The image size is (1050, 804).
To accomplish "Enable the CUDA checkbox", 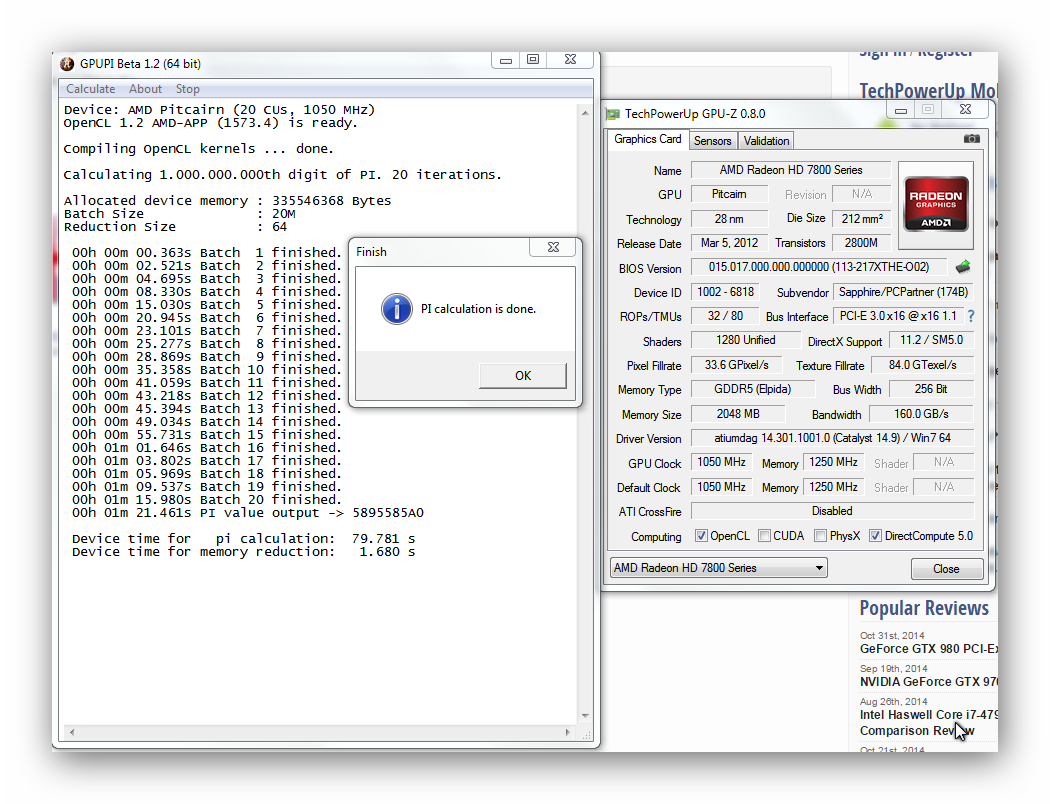I will coord(764,536).
